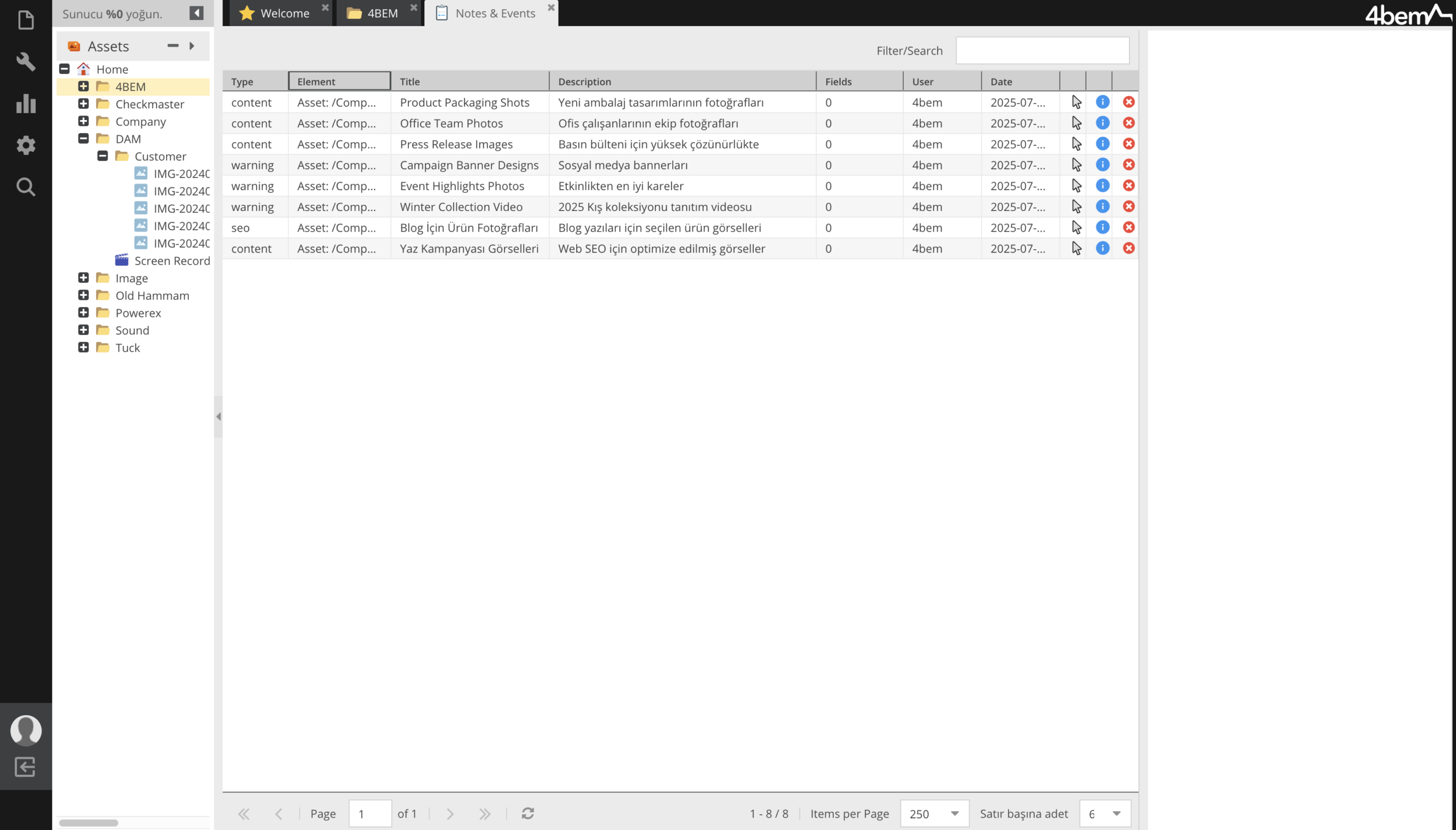The width and height of the screenshot is (1456, 830).
Task: Open the Tools wrench icon in sidebar
Action: [x=26, y=61]
